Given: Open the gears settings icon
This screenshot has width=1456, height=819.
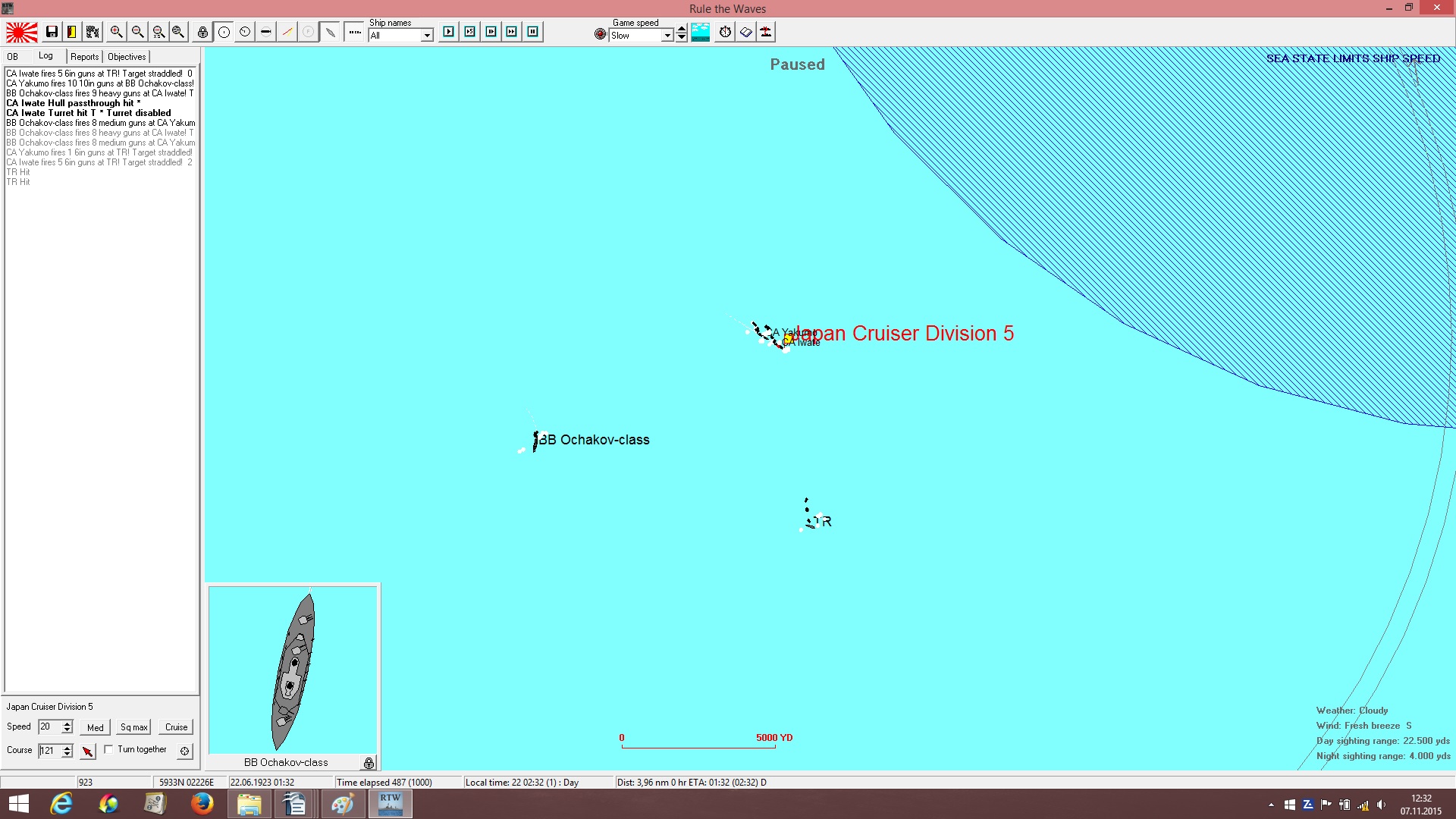Looking at the screenshot, I should pyautogui.click(x=93, y=32).
